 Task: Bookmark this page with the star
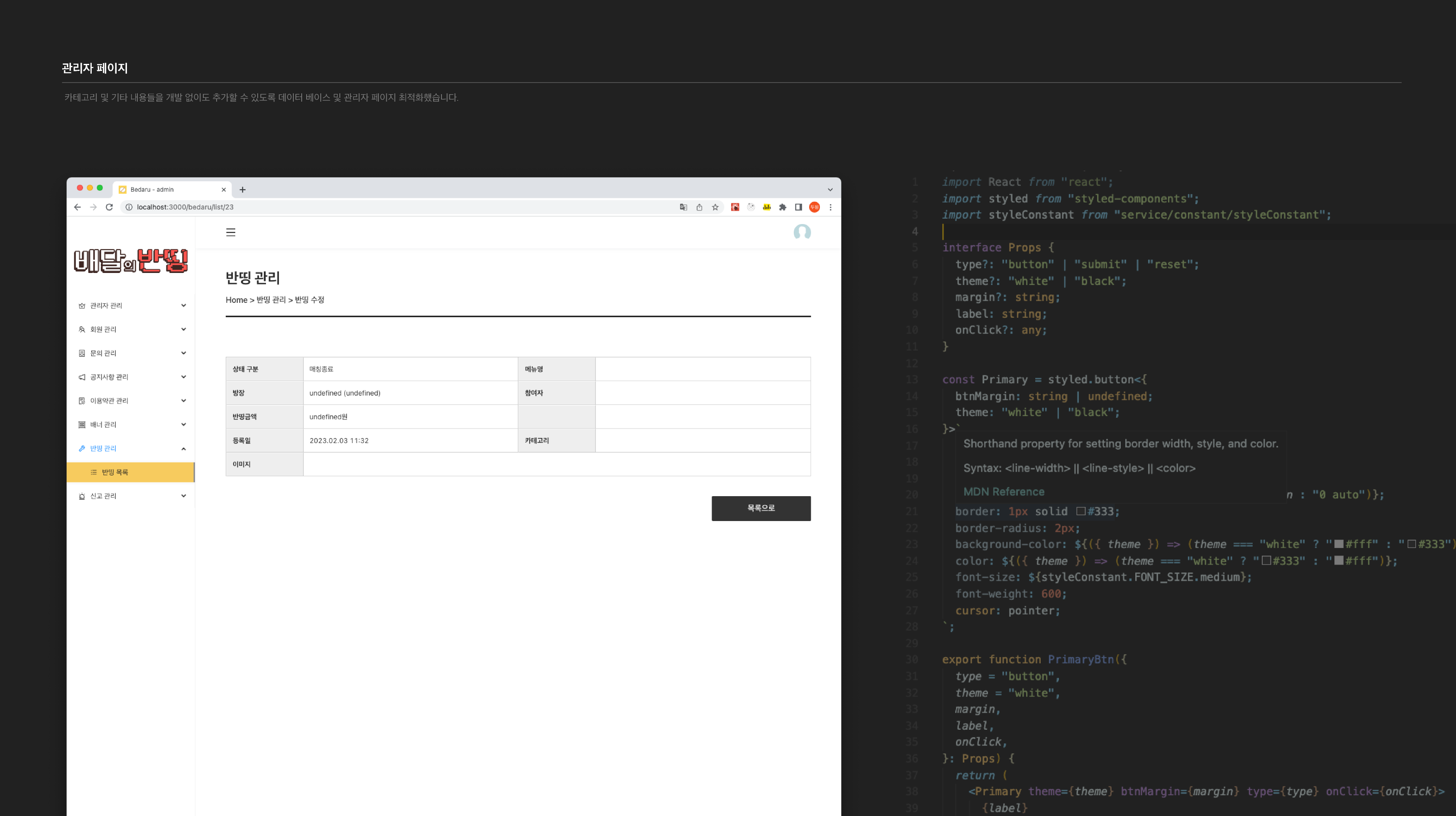point(715,207)
